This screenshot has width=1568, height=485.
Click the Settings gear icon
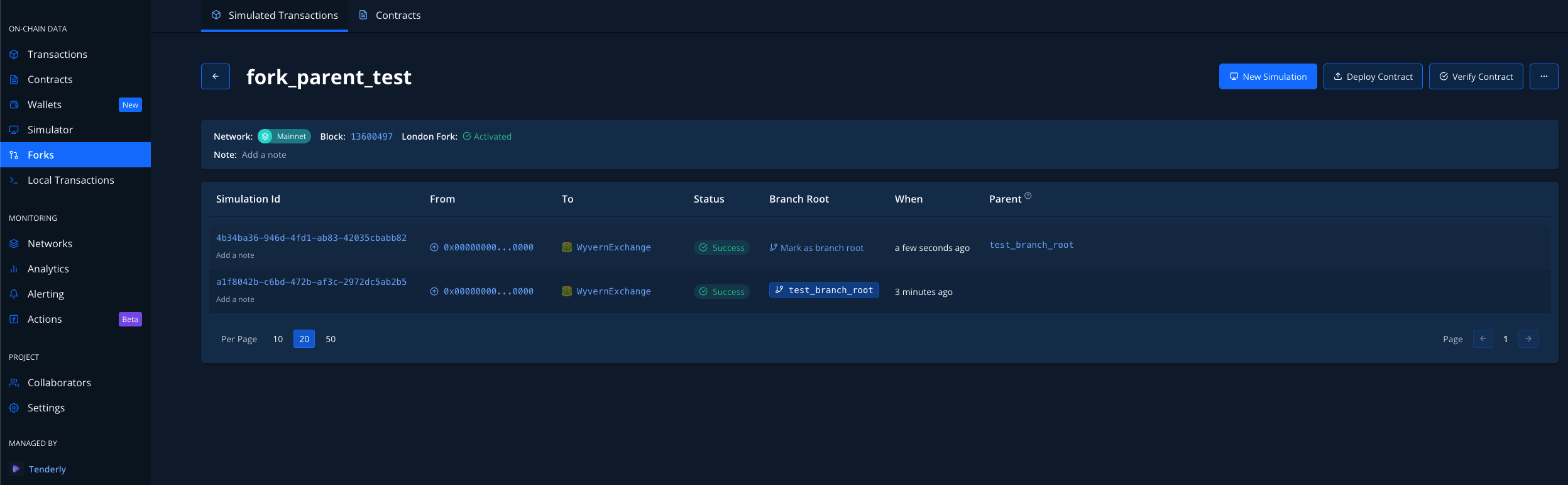click(14, 408)
